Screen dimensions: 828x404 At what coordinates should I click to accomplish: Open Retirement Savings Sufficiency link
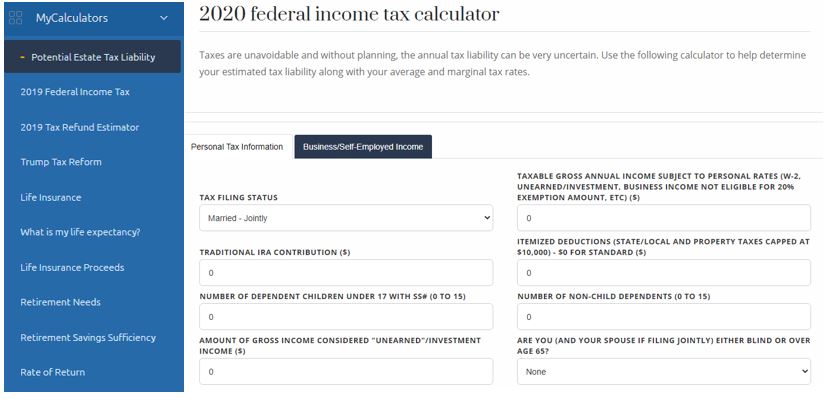[x=88, y=337]
